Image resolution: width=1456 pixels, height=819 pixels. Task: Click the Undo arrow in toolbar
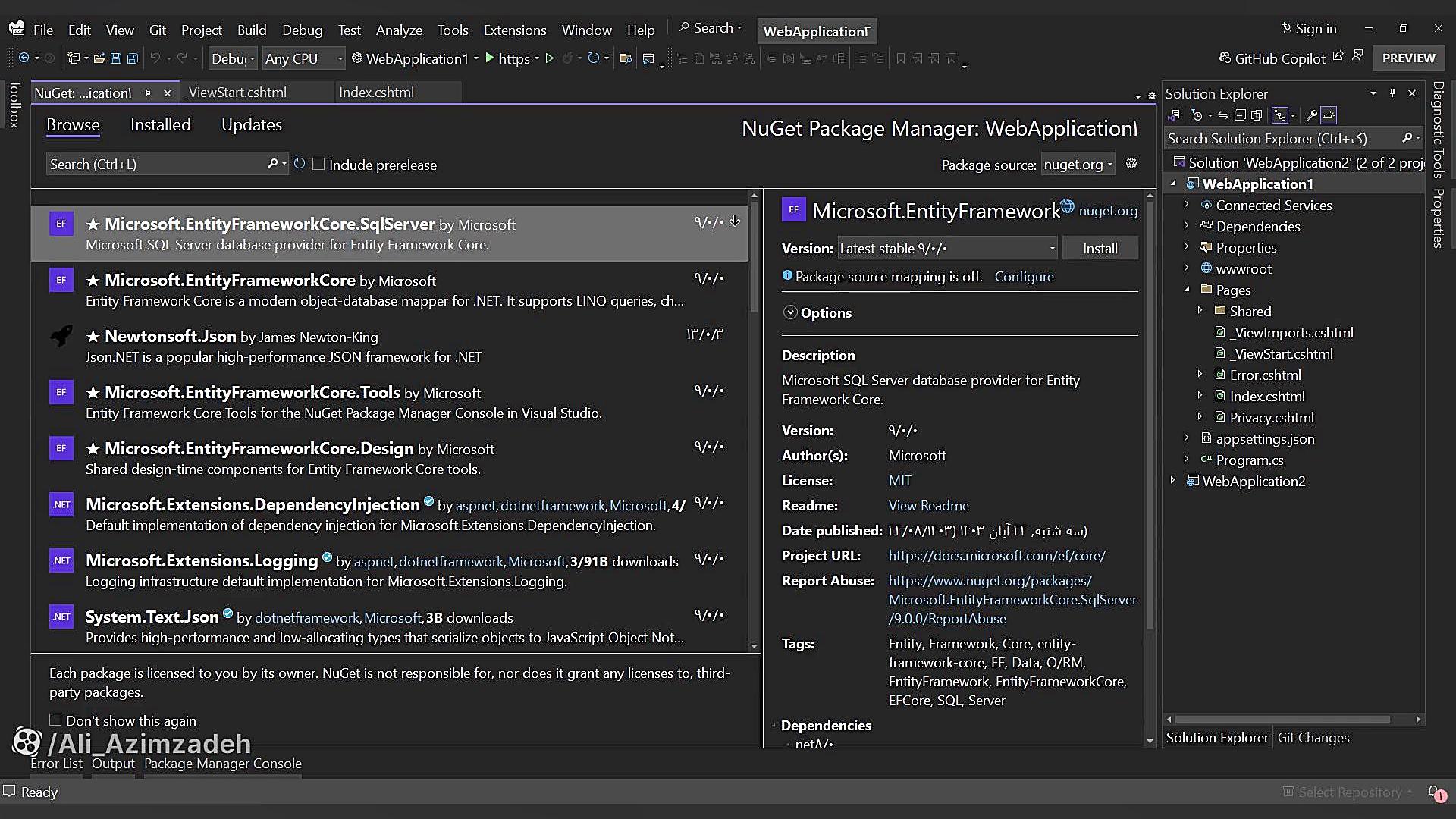(x=155, y=58)
